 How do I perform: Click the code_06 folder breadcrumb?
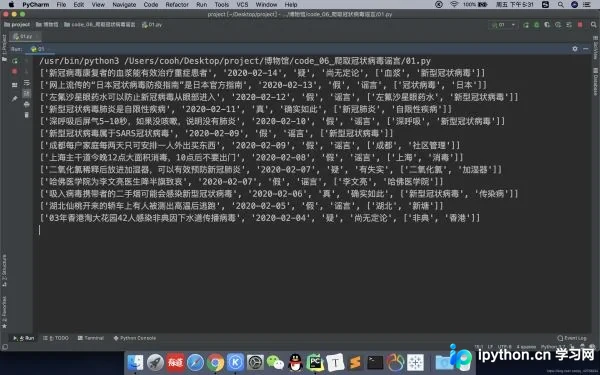click(100, 24)
